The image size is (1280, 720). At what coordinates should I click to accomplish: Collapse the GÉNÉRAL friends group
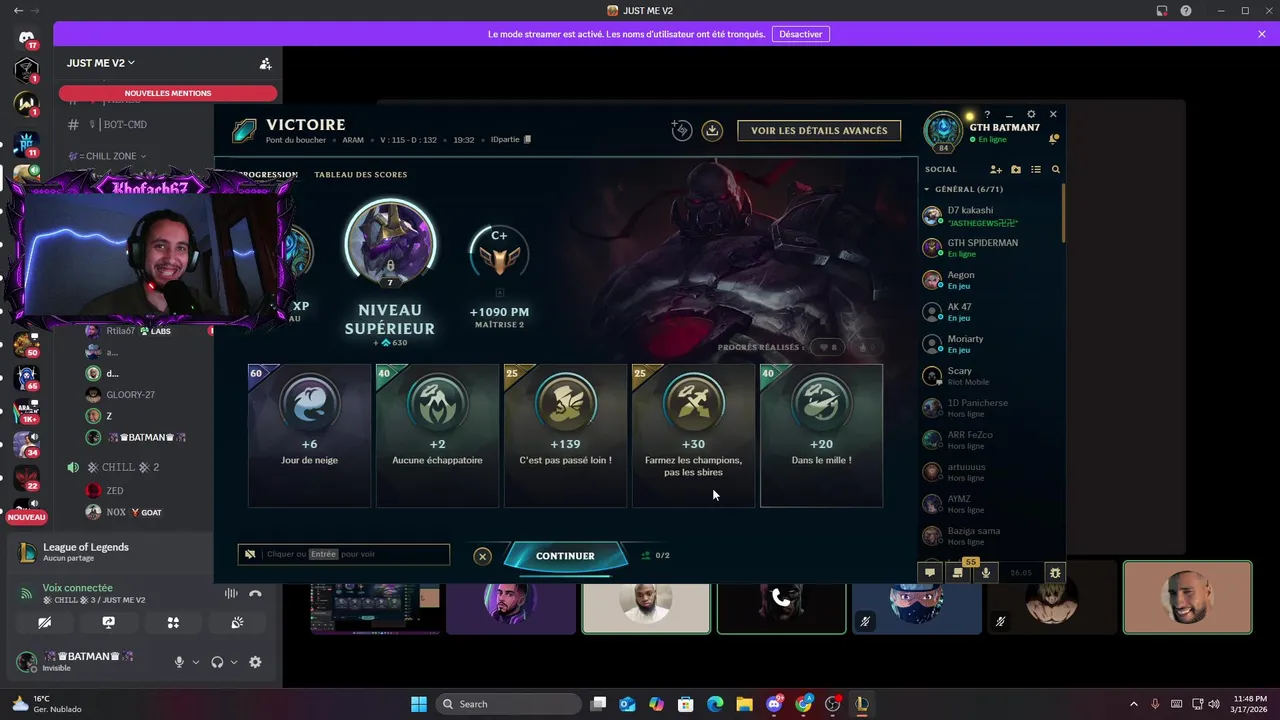[x=963, y=189]
